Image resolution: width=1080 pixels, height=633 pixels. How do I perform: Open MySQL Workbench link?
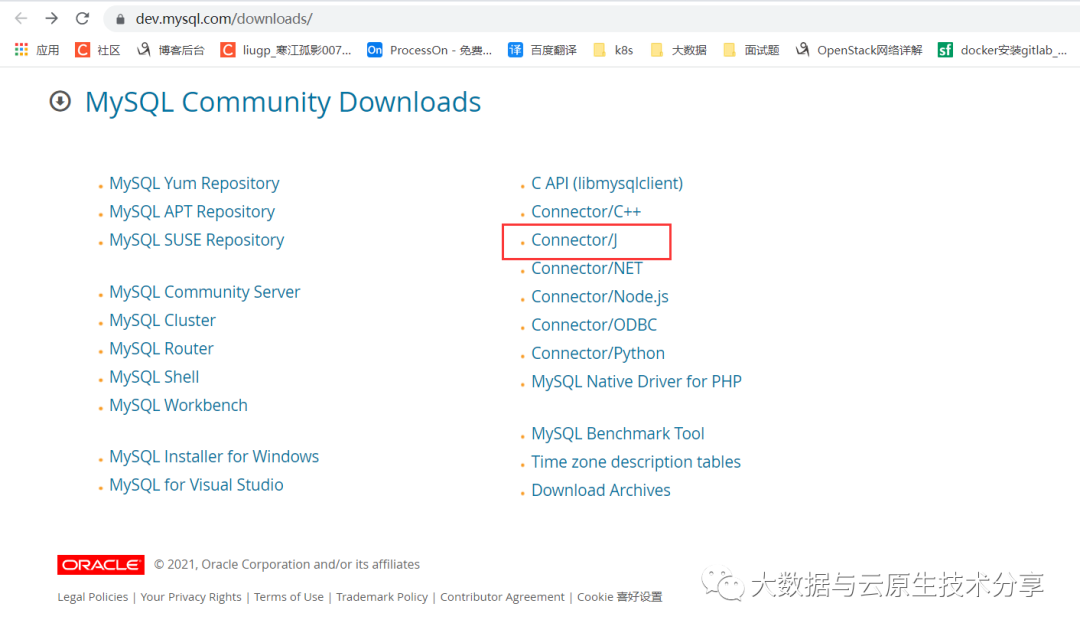point(178,405)
